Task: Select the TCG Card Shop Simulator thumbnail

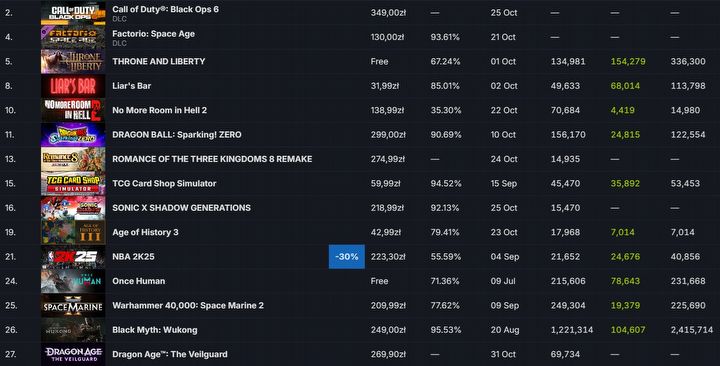Action: pyautogui.click(x=73, y=183)
